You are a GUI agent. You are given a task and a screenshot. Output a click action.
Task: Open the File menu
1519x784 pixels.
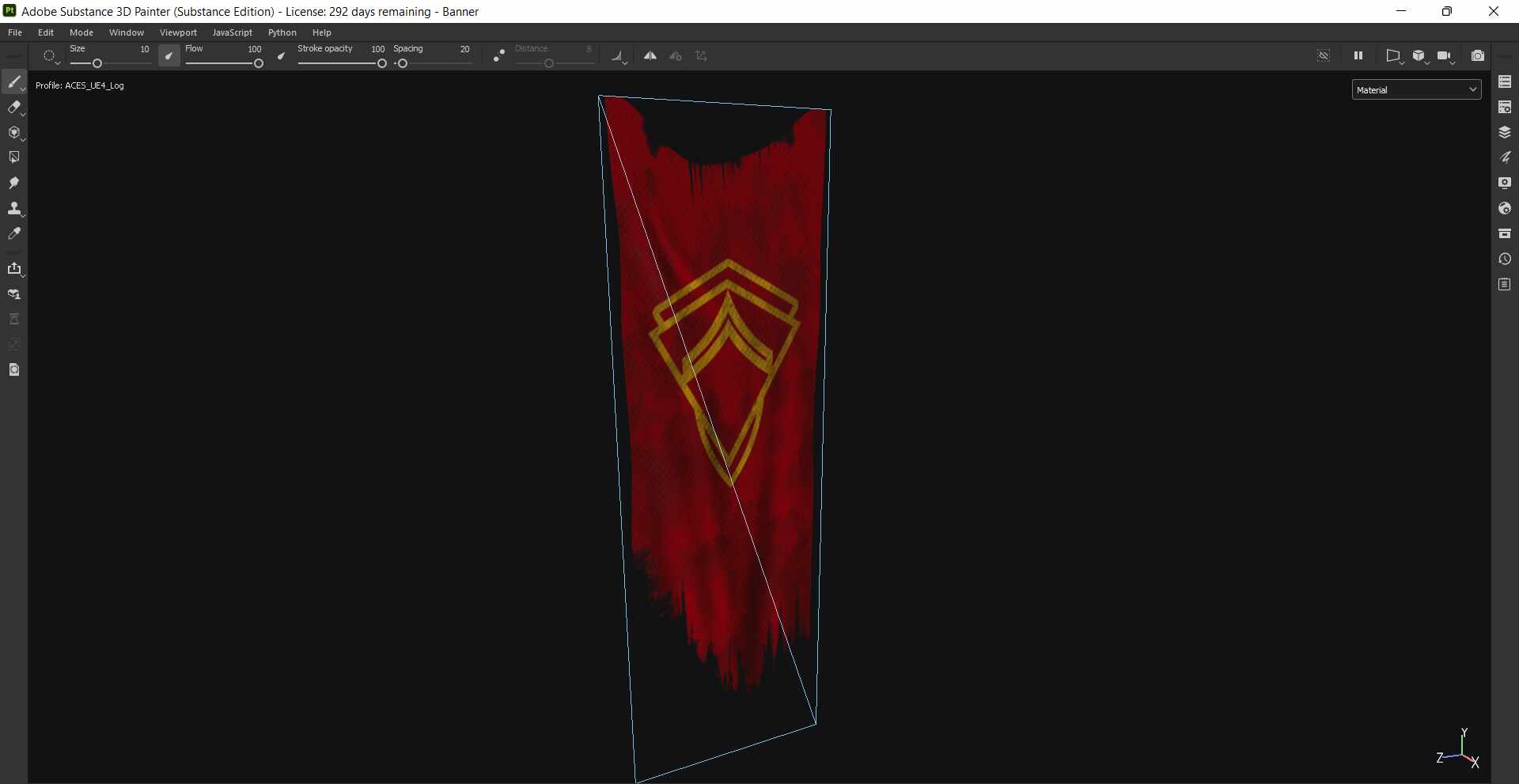click(15, 32)
